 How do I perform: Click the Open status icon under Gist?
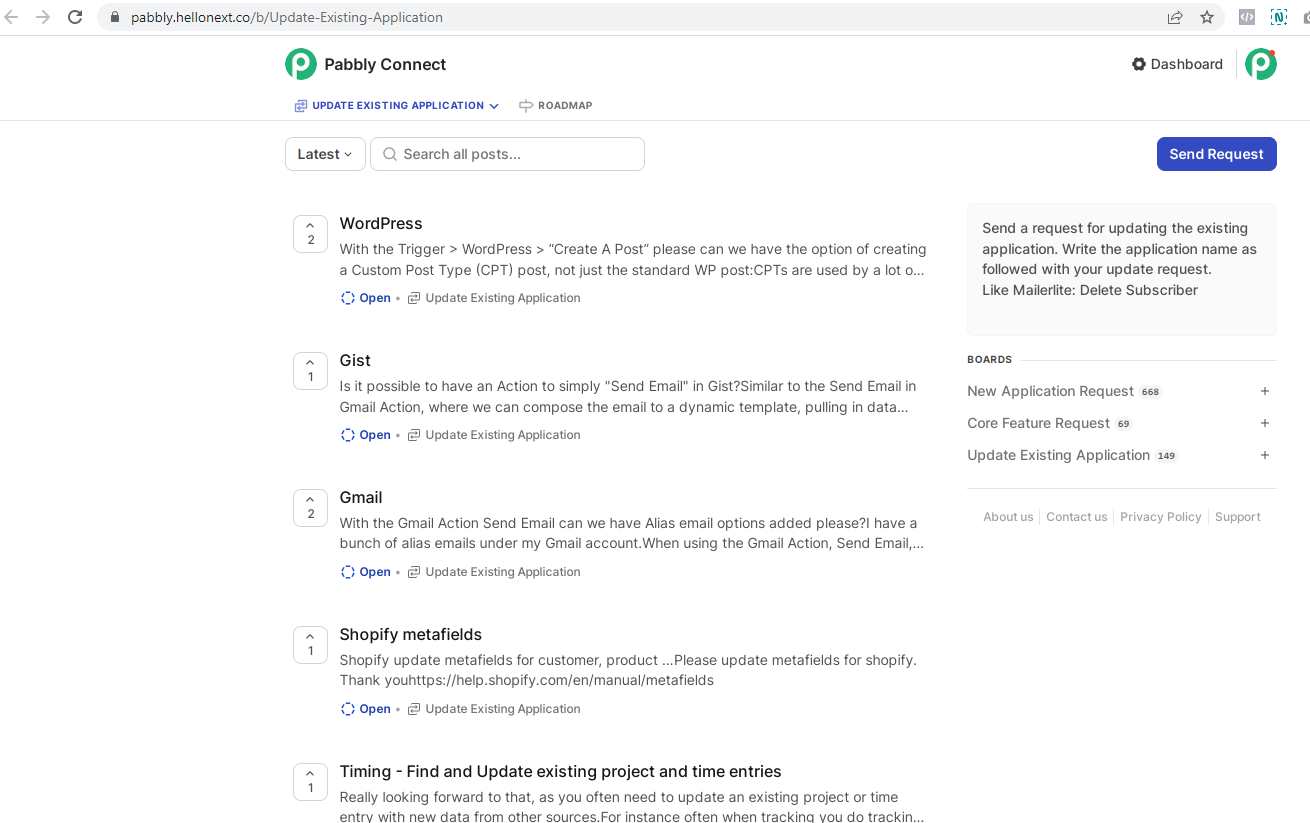tap(348, 435)
